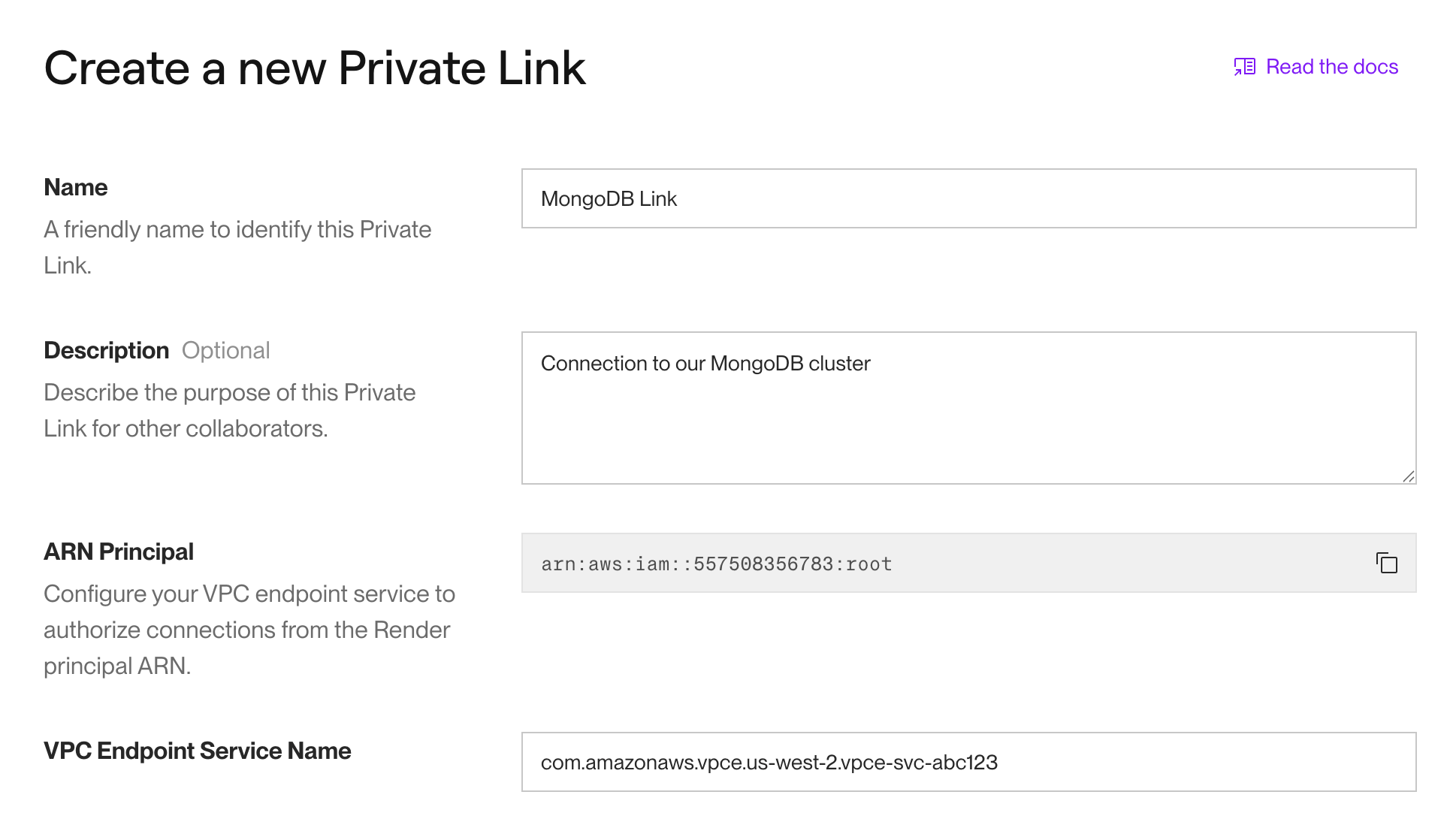Click the documentation icon next to Read the docs

(1244, 66)
